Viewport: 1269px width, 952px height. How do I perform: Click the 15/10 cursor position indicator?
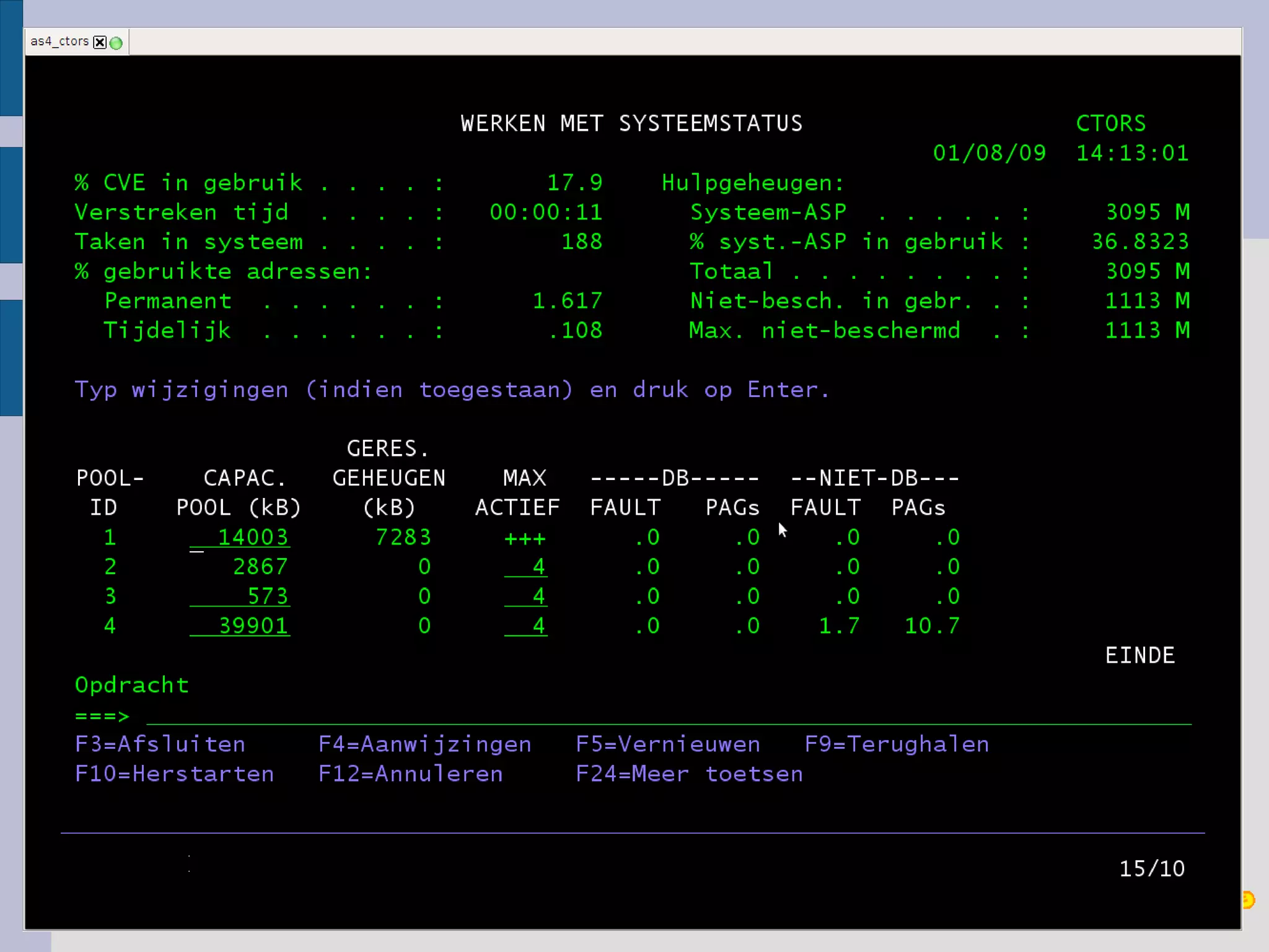tap(1151, 869)
